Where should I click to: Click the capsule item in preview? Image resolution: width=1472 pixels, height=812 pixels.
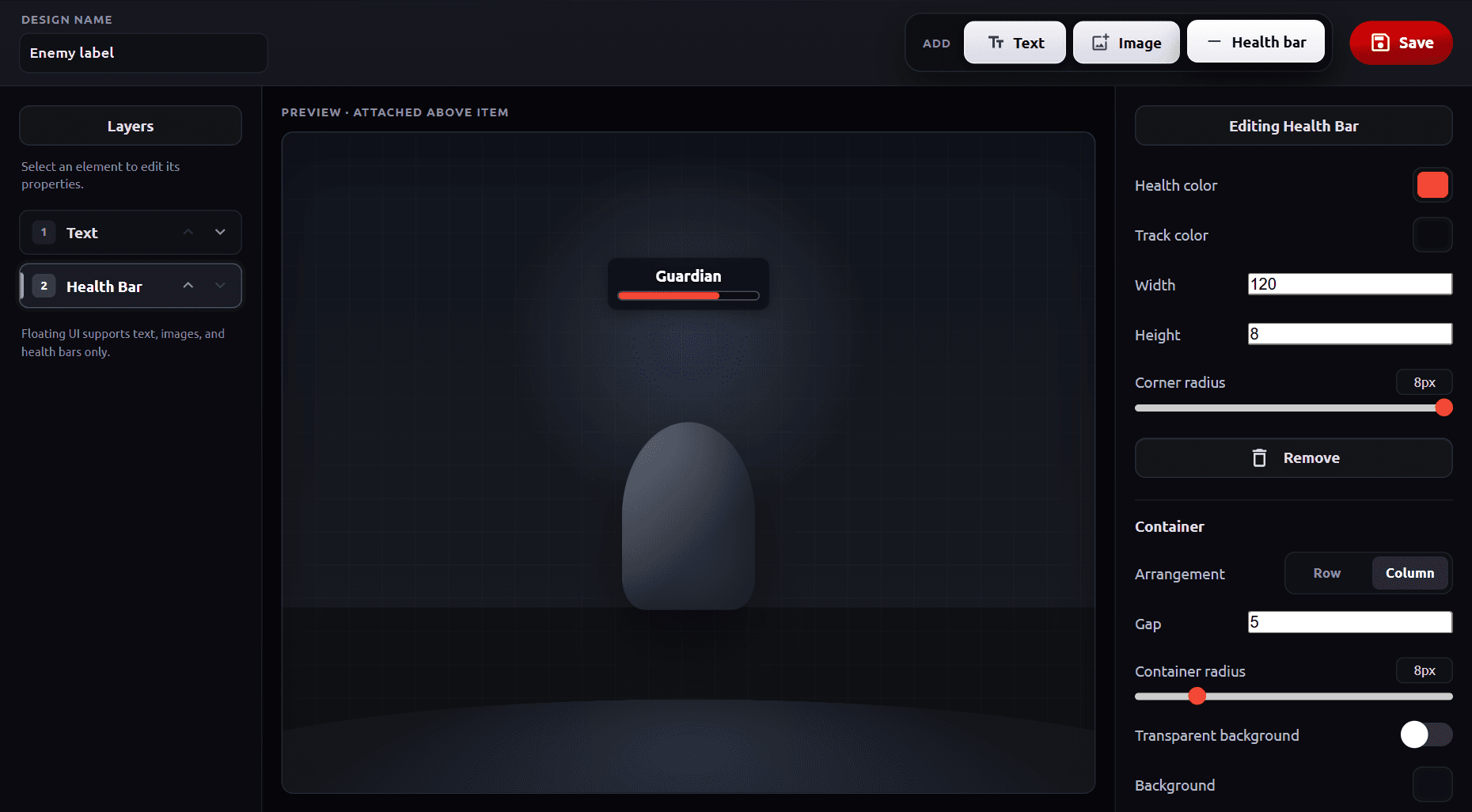[688, 516]
